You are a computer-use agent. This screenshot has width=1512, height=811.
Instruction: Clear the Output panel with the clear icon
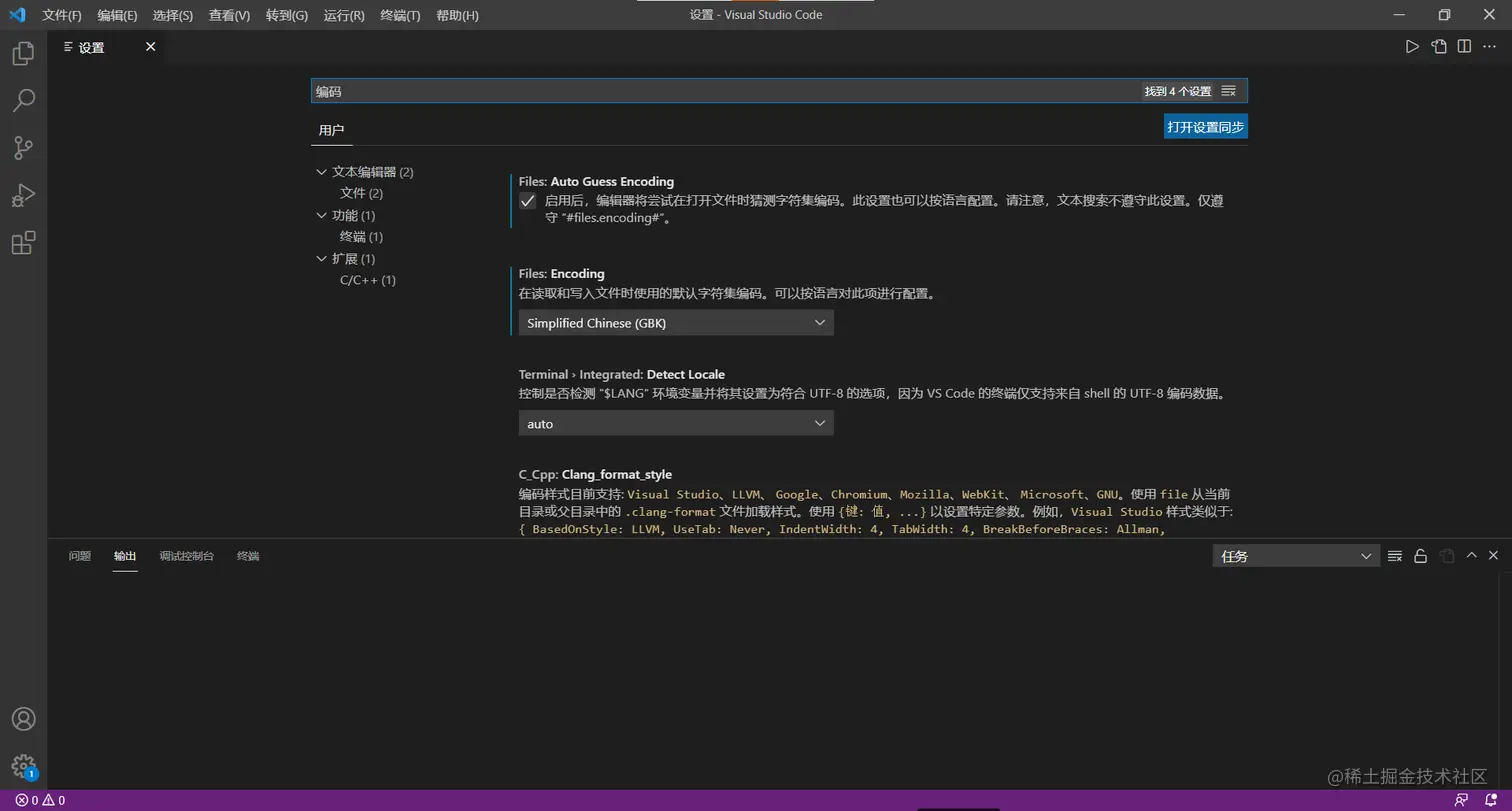1395,555
